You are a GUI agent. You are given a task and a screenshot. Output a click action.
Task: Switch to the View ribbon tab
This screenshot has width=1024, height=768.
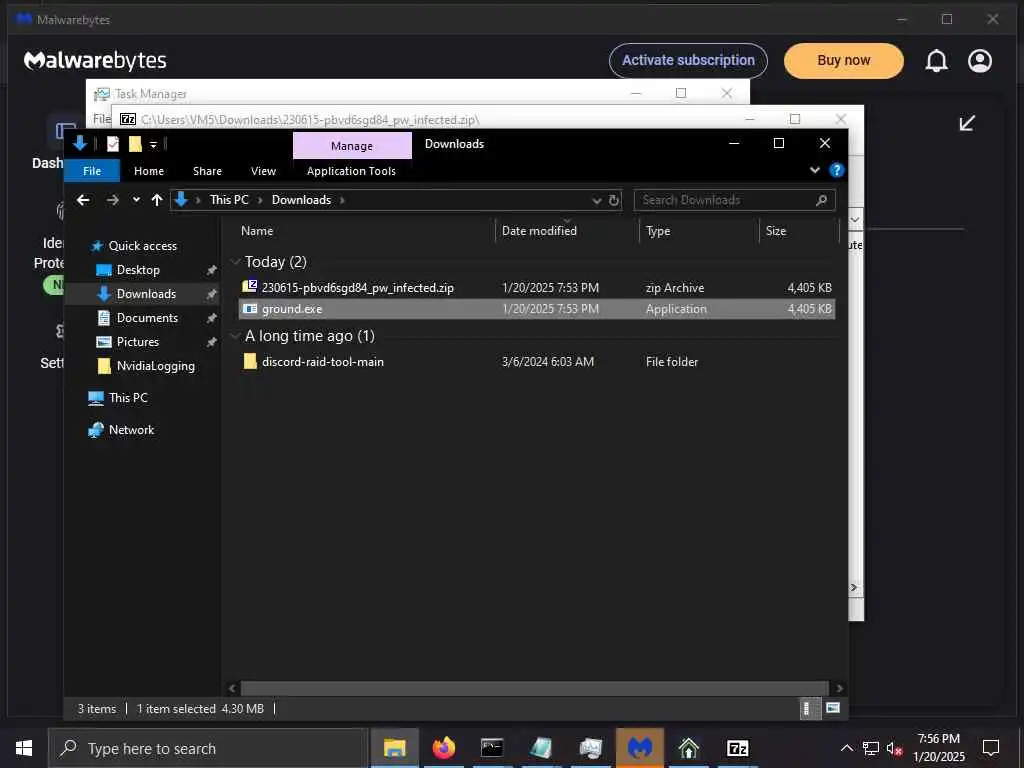tap(263, 171)
